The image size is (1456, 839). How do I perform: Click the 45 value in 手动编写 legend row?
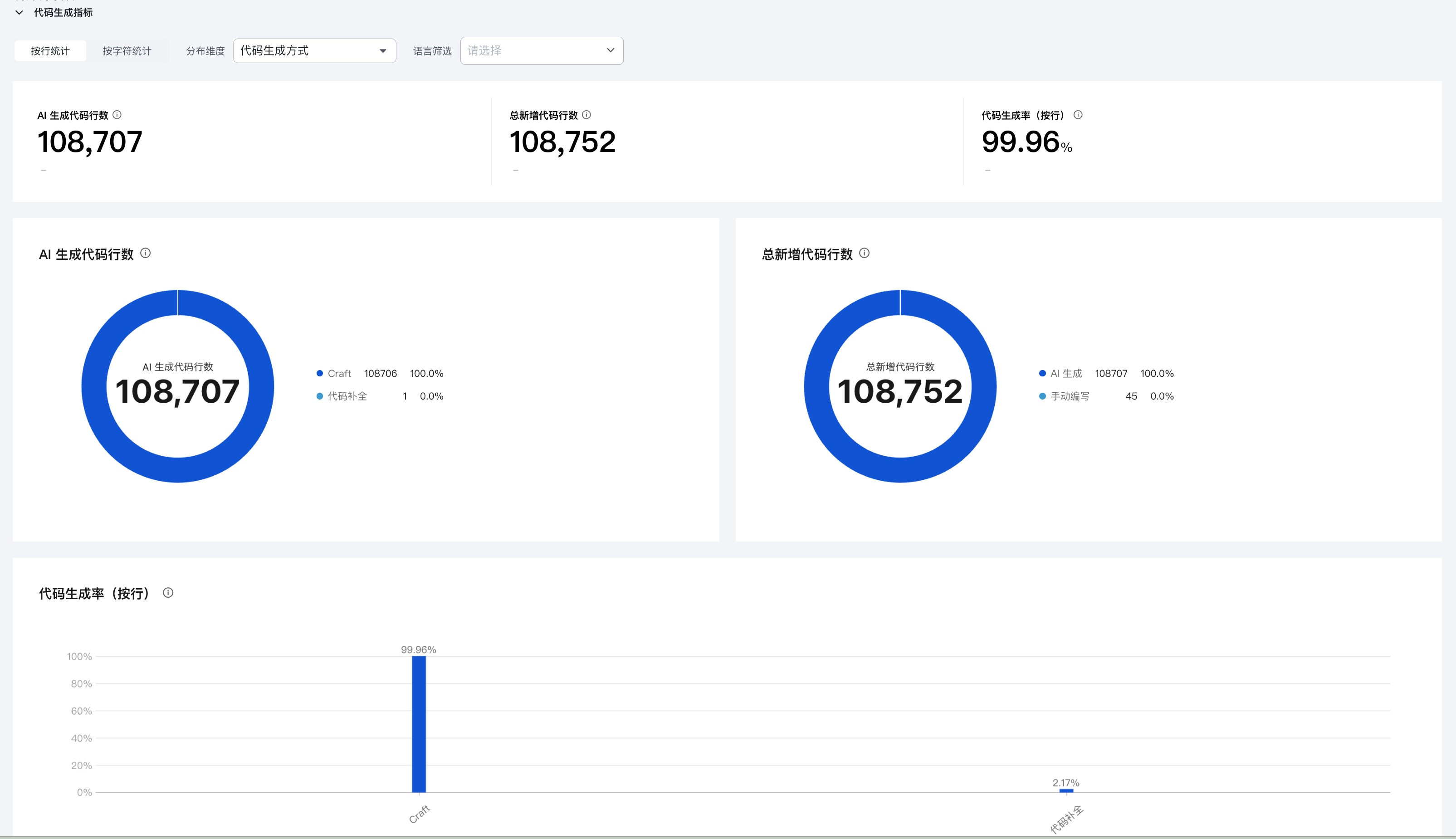[1131, 396]
